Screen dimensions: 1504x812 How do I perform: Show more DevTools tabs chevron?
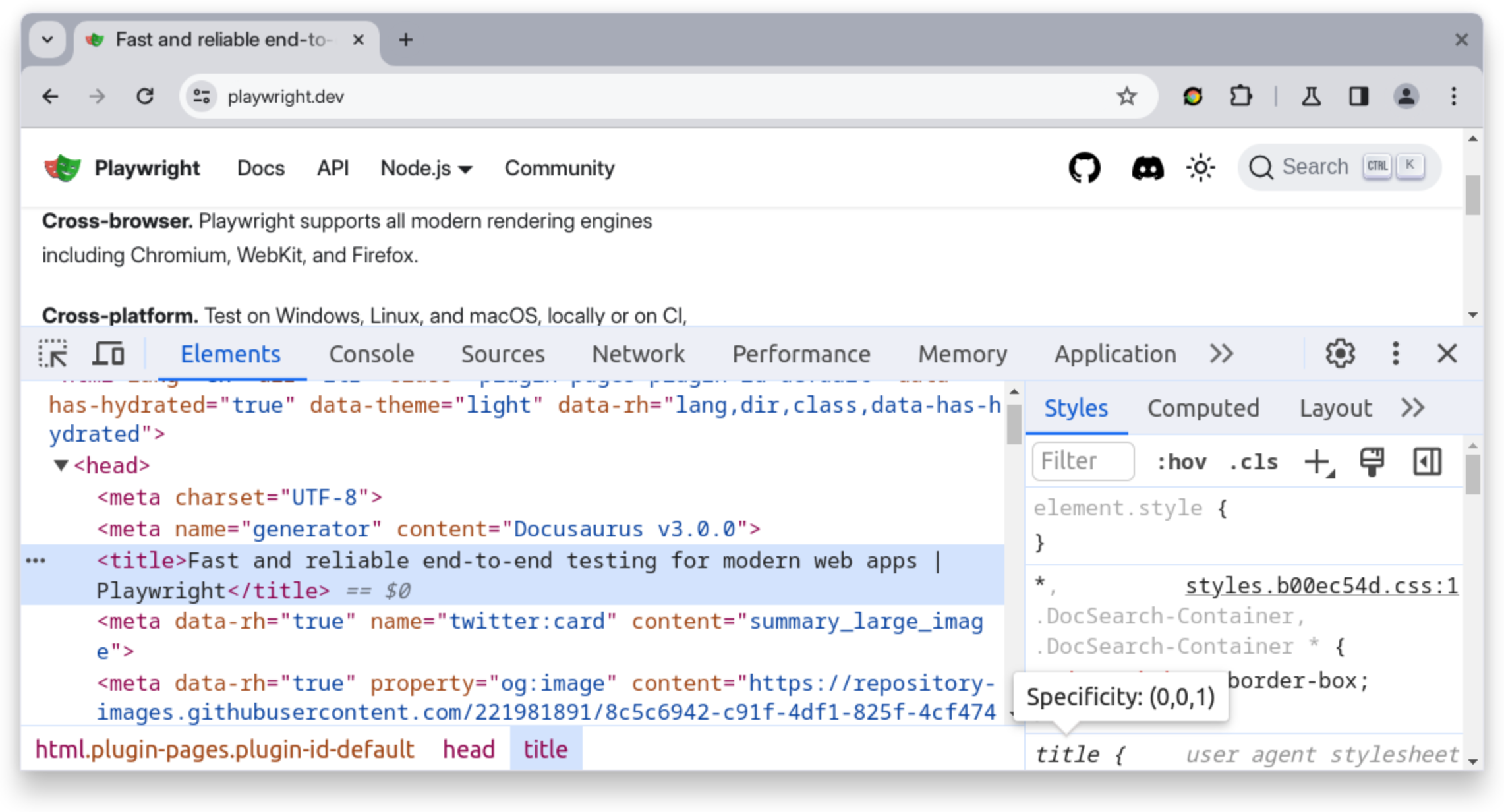point(1221,354)
